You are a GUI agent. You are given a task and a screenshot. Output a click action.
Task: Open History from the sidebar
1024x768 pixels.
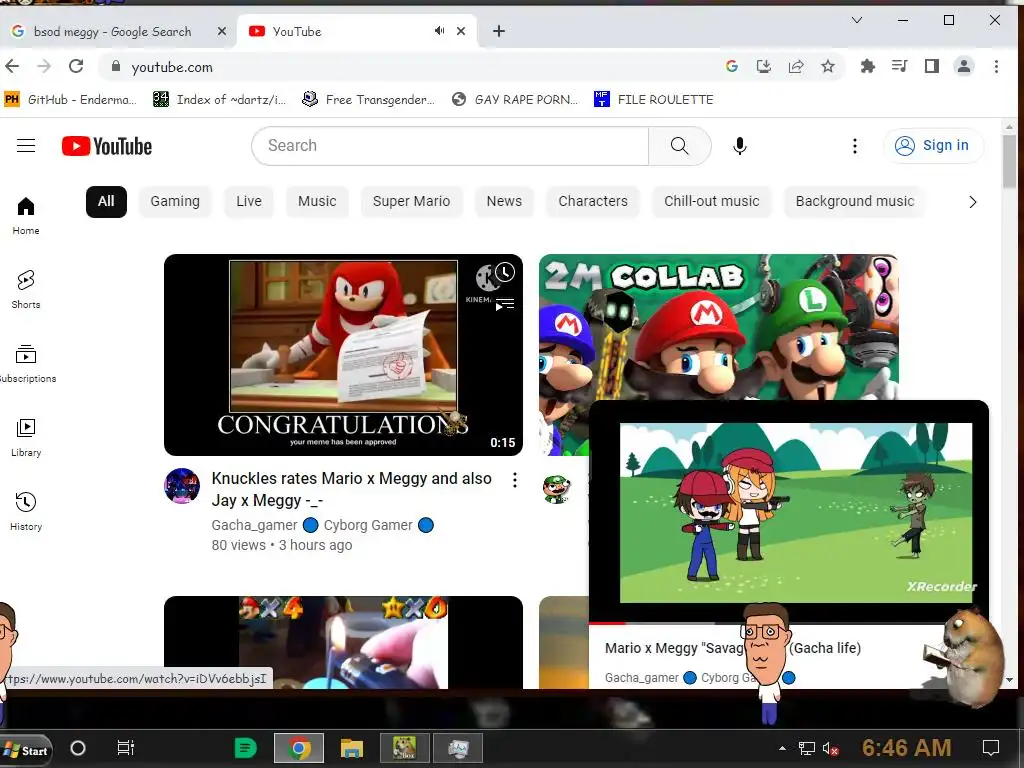[x=26, y=511]
